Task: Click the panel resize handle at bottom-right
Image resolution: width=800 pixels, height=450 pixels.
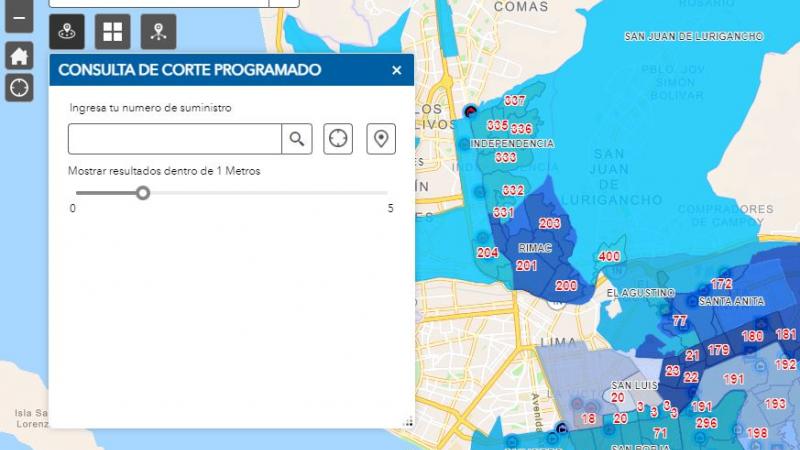Action: [407, 422]
